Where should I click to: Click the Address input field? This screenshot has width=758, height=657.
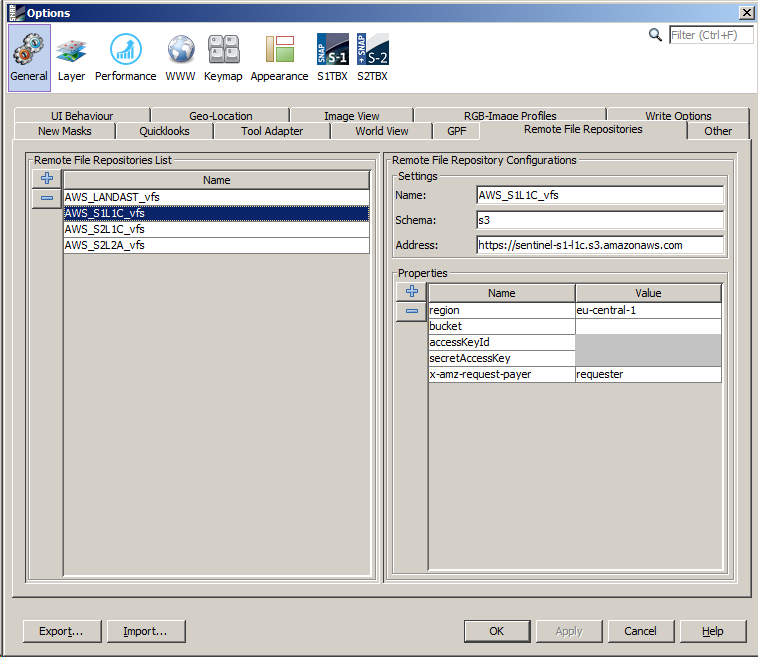click(600, 245)
